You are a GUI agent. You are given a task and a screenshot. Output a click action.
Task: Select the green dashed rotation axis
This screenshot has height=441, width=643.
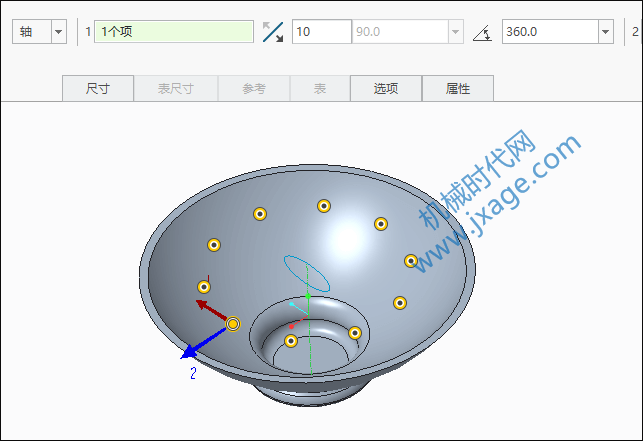[309, 320]
